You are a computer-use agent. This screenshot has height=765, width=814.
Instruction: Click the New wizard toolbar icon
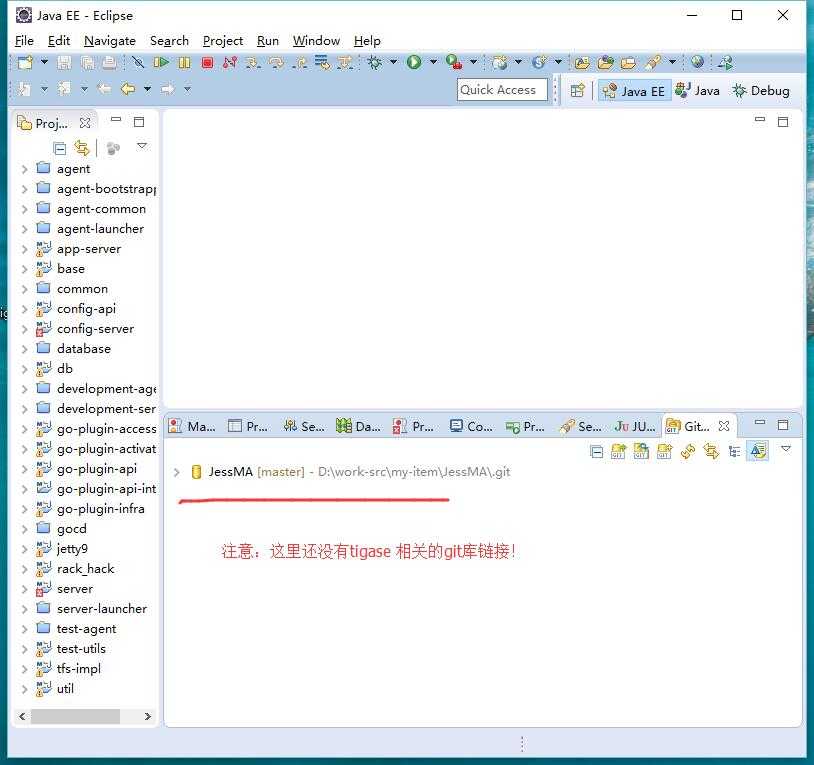tap(24, 63)
